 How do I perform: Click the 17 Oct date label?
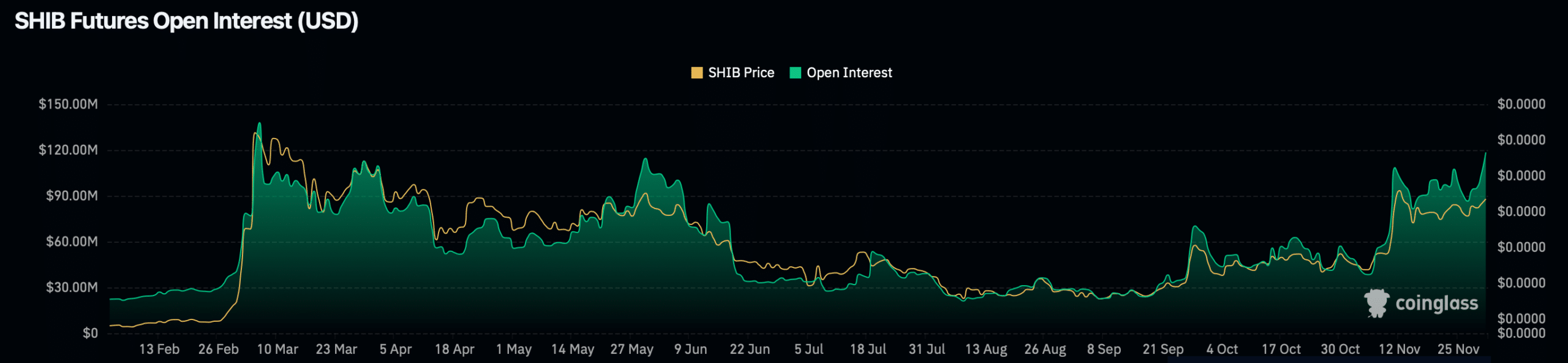tap(1281, 350)
